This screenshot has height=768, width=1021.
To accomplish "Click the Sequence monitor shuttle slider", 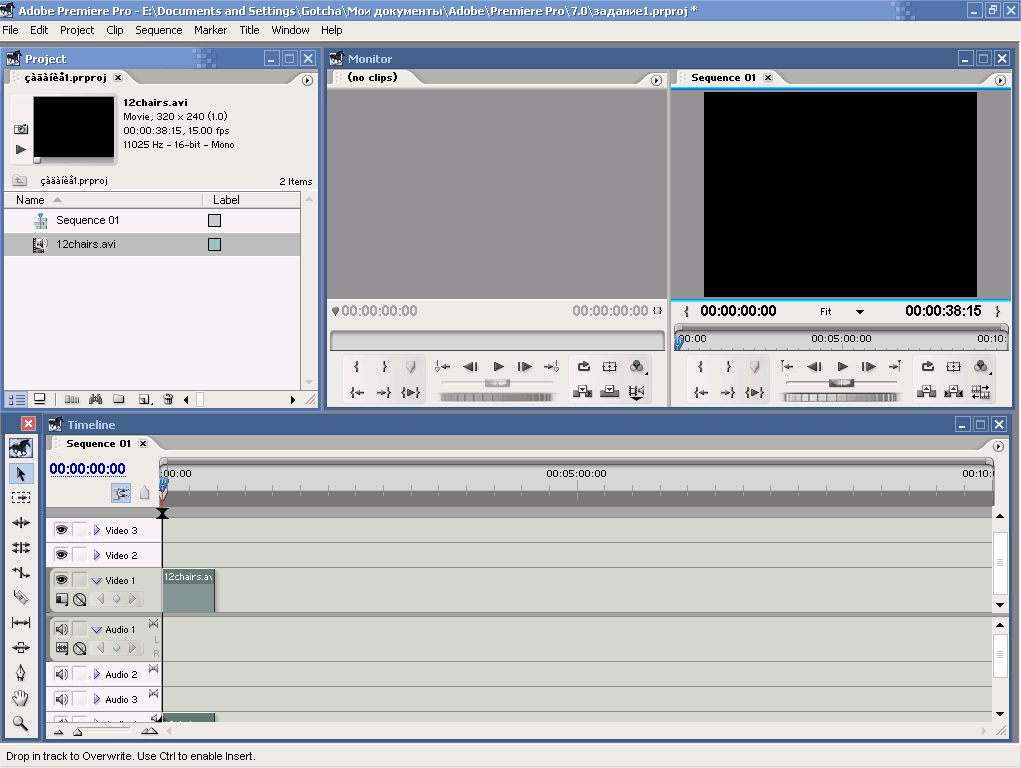I will click(841, 383).
